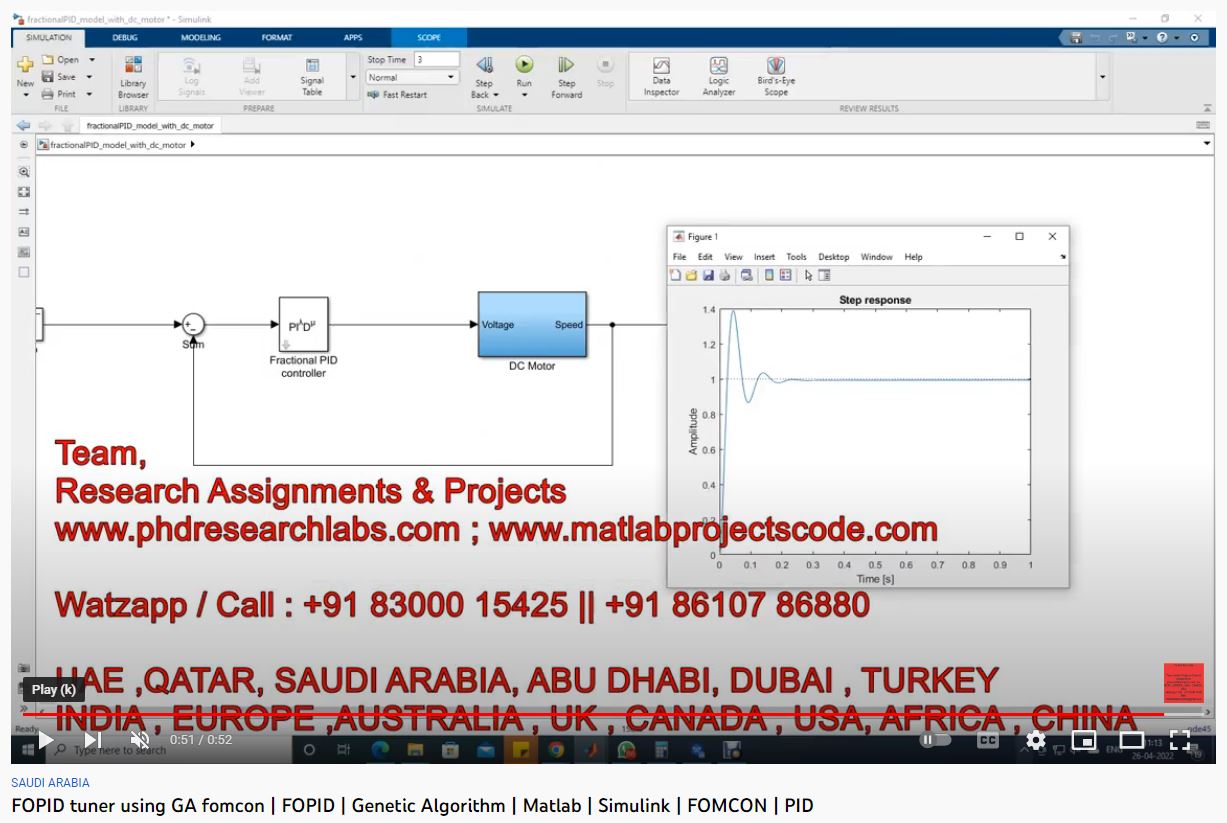Screen dimensions: 1227x823
Task: Expand the Review Results gallery arrow
Action: tap(1103, 77)
